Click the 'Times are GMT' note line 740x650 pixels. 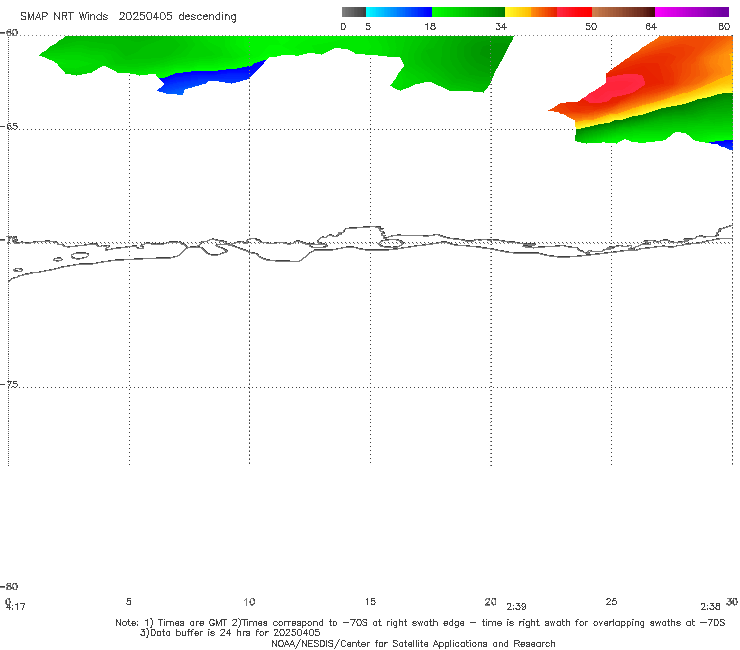[x=420, y=623]
